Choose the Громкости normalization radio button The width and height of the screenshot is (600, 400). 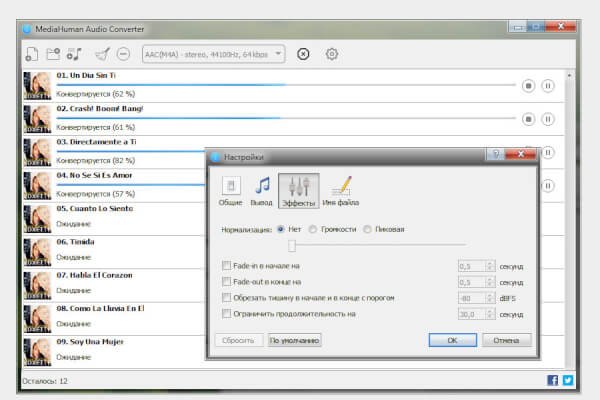pyautogui.click(x=313, y=229)
